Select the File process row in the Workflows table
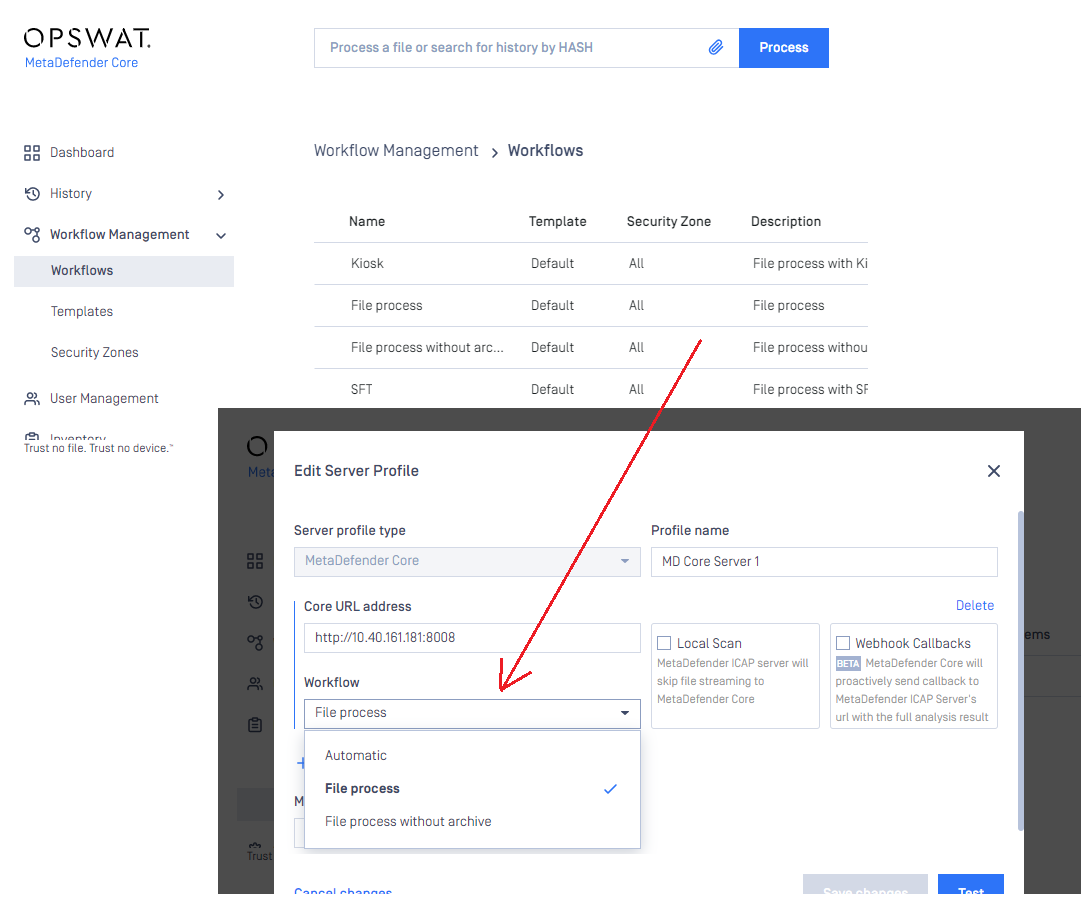1082x897 pixels. click(x=591, y=306)
